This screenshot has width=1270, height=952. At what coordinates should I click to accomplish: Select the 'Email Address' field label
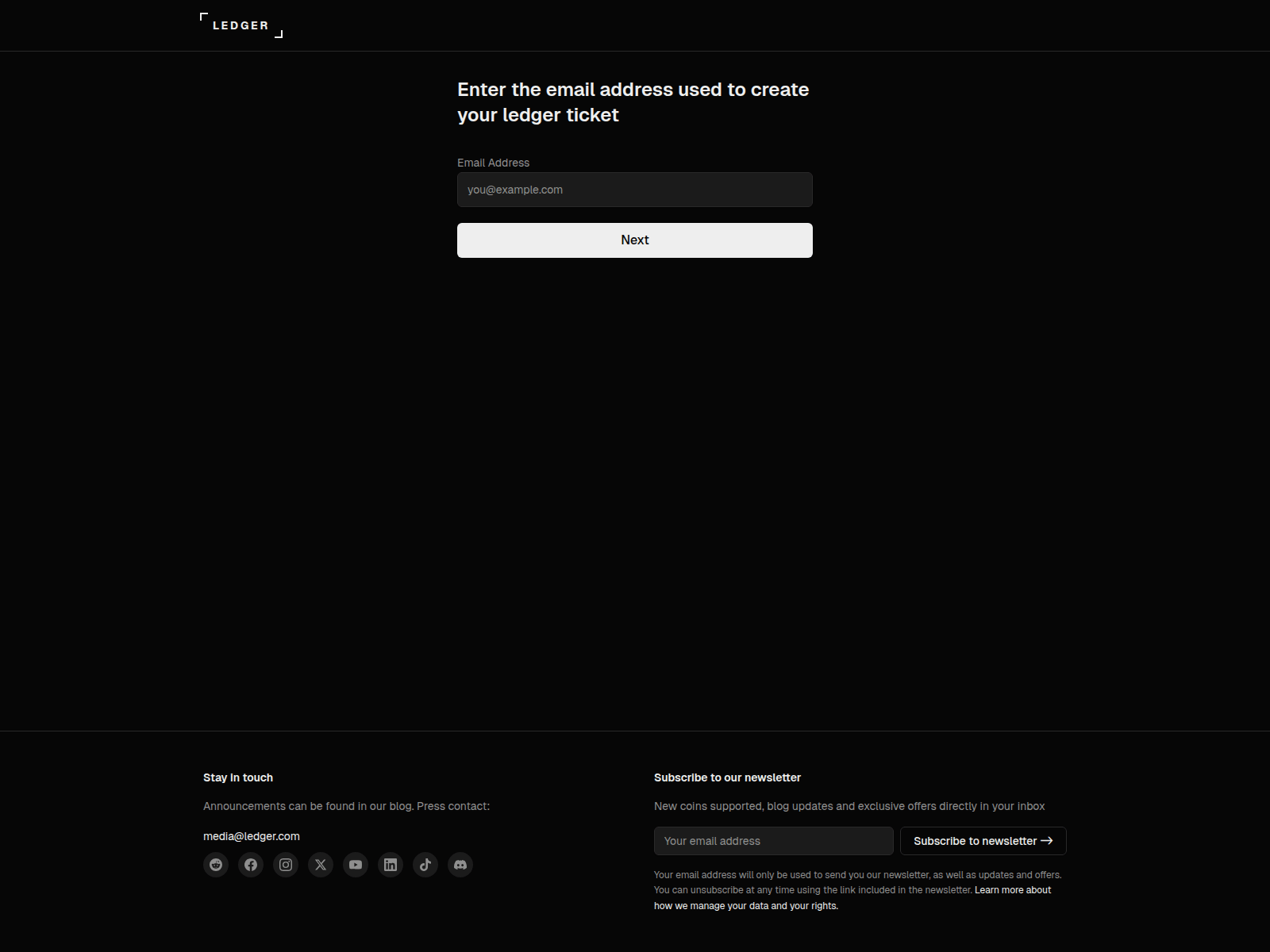tap(493, 163)
